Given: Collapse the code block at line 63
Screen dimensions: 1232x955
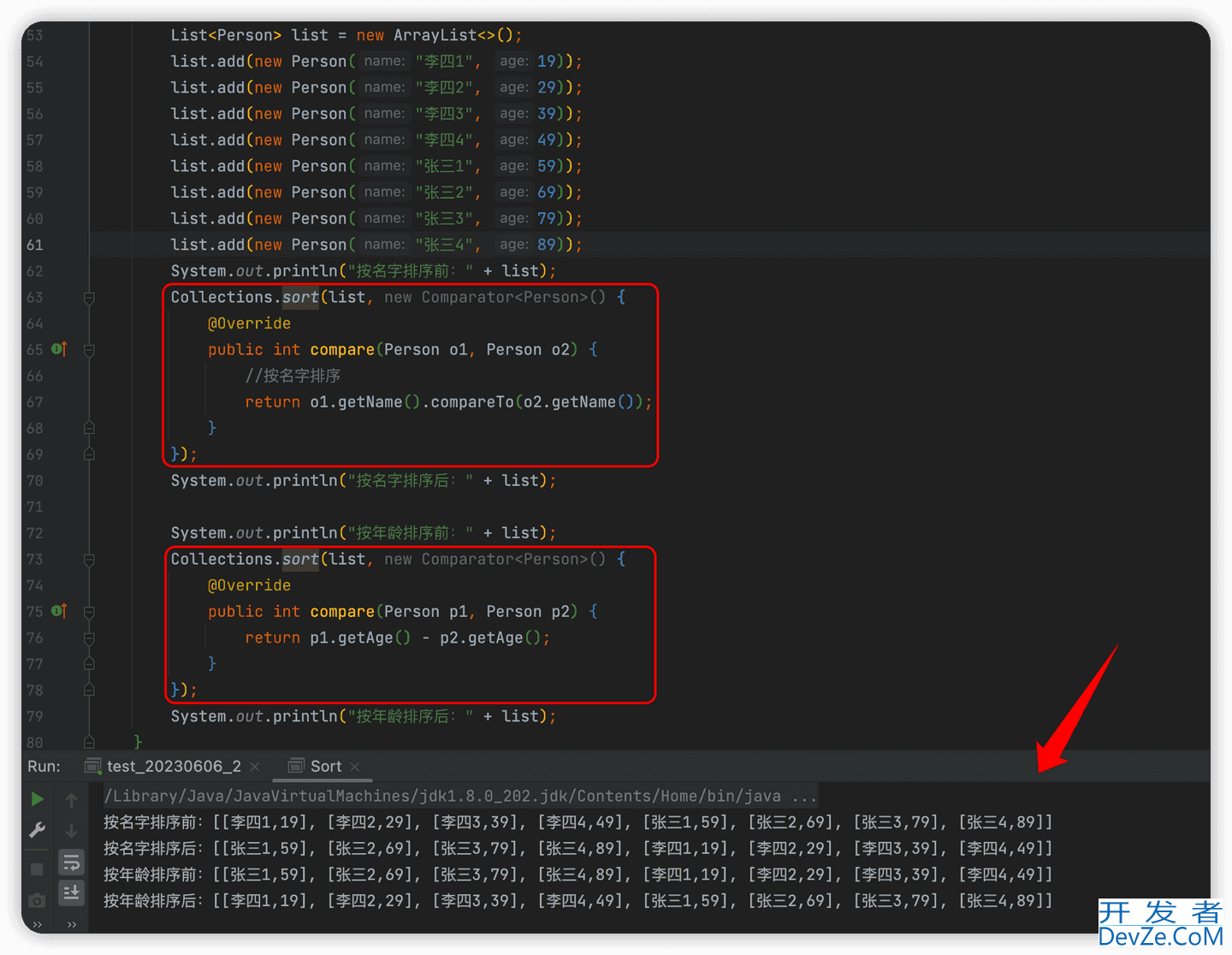Looking at the screenshot, I should tap(89, 298).
